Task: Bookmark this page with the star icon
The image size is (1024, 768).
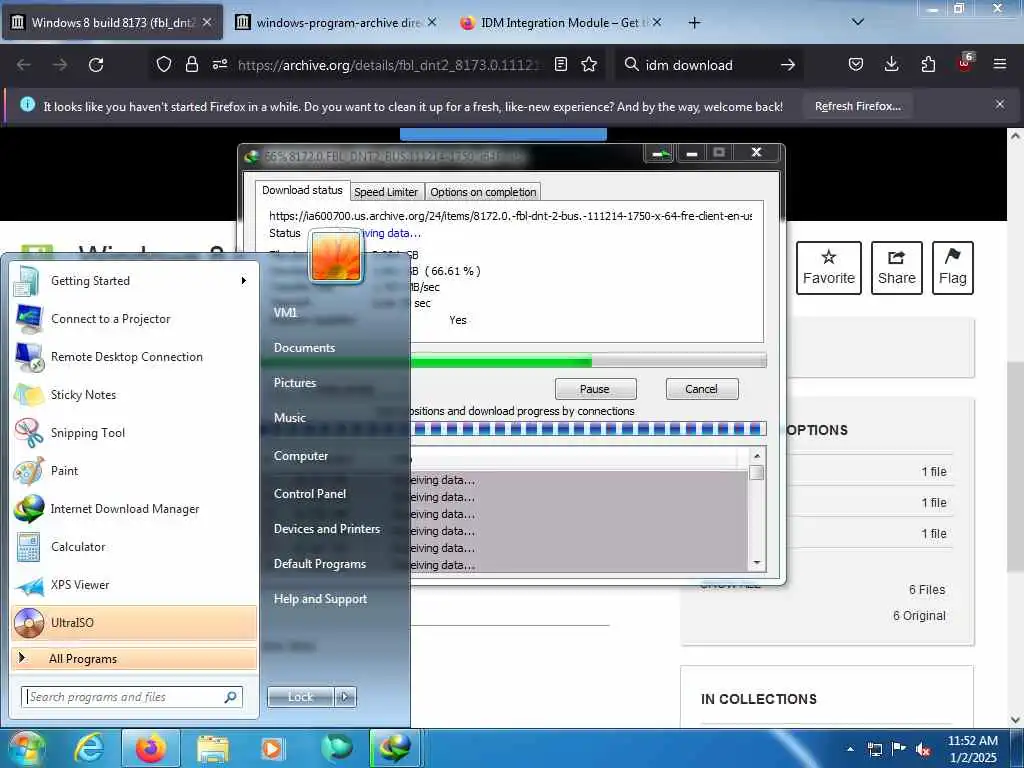Action: point(589,65)
